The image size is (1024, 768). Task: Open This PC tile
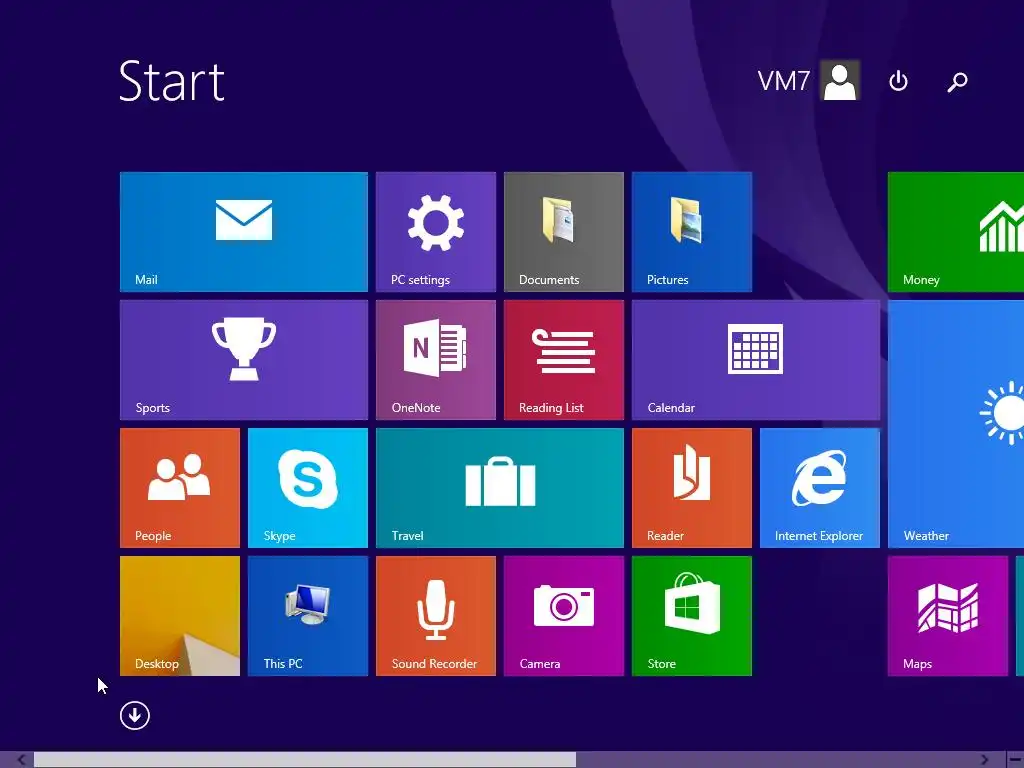click(308, 616)
